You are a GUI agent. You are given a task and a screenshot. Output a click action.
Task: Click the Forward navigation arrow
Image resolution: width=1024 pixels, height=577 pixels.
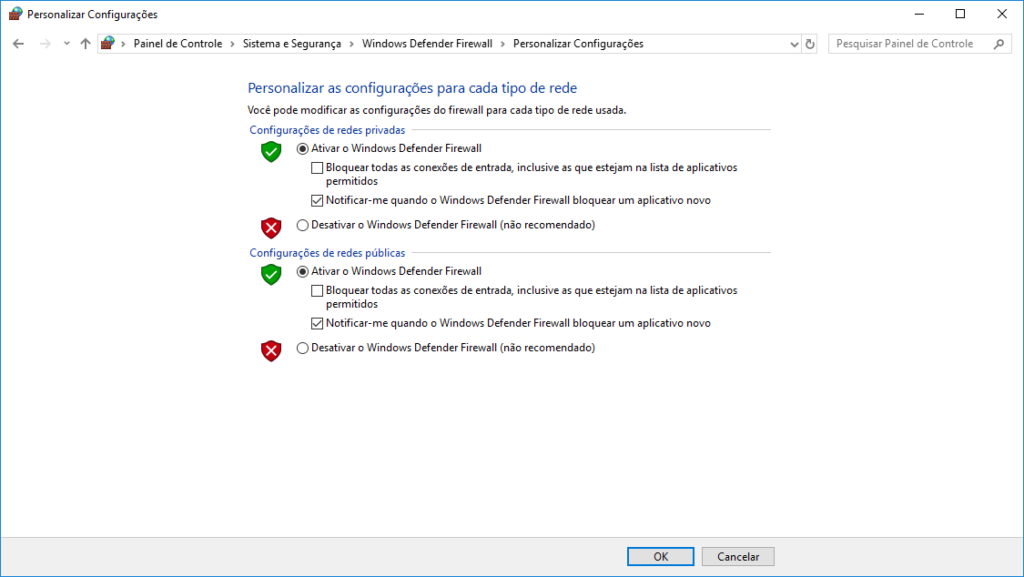44,44
